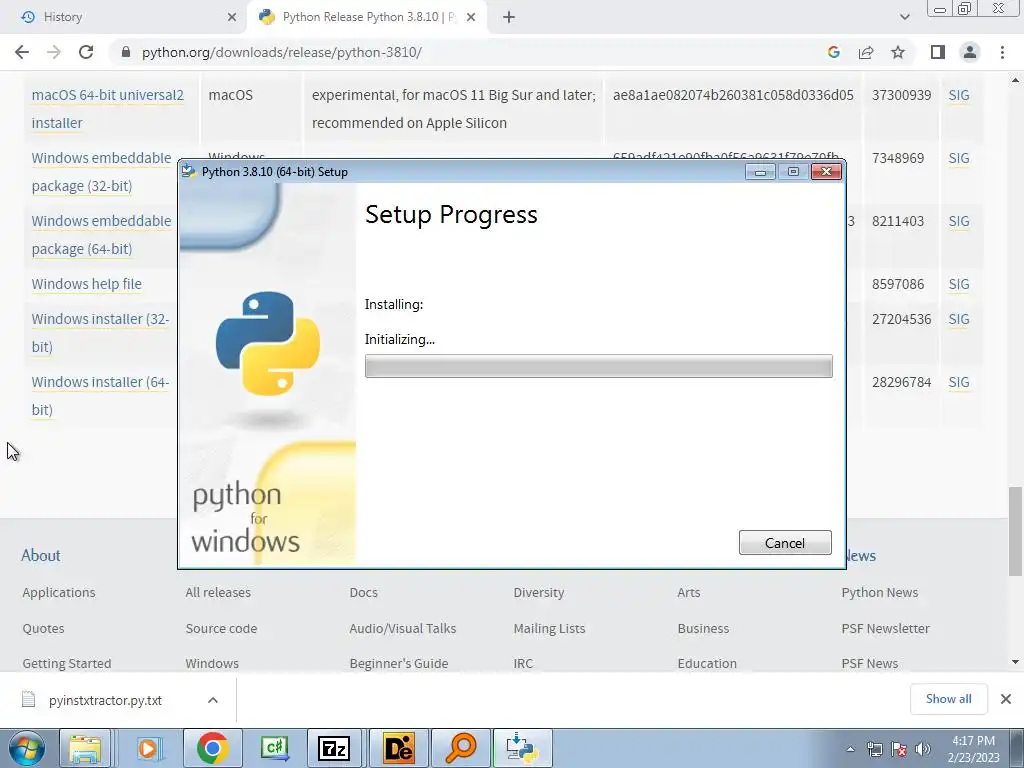Open Beginner's Guide footer link
1024x768 pixels.
[399, 664]
